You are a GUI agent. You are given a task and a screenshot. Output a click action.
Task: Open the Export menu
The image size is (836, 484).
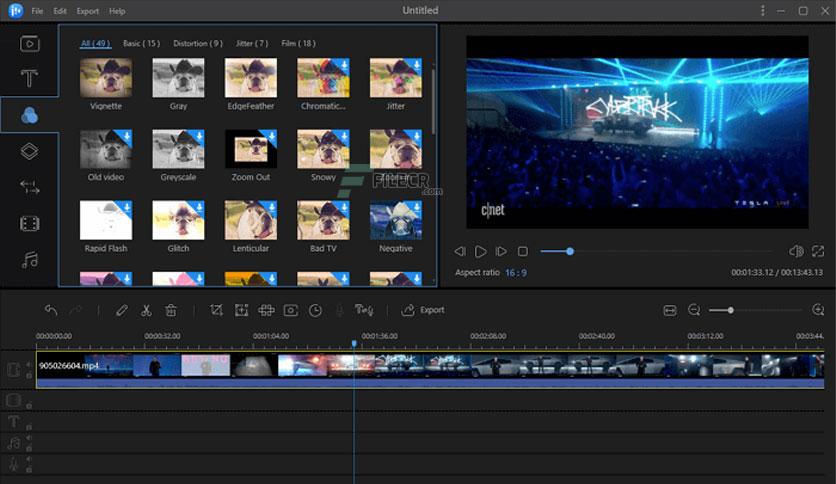(x=87, y=11)
